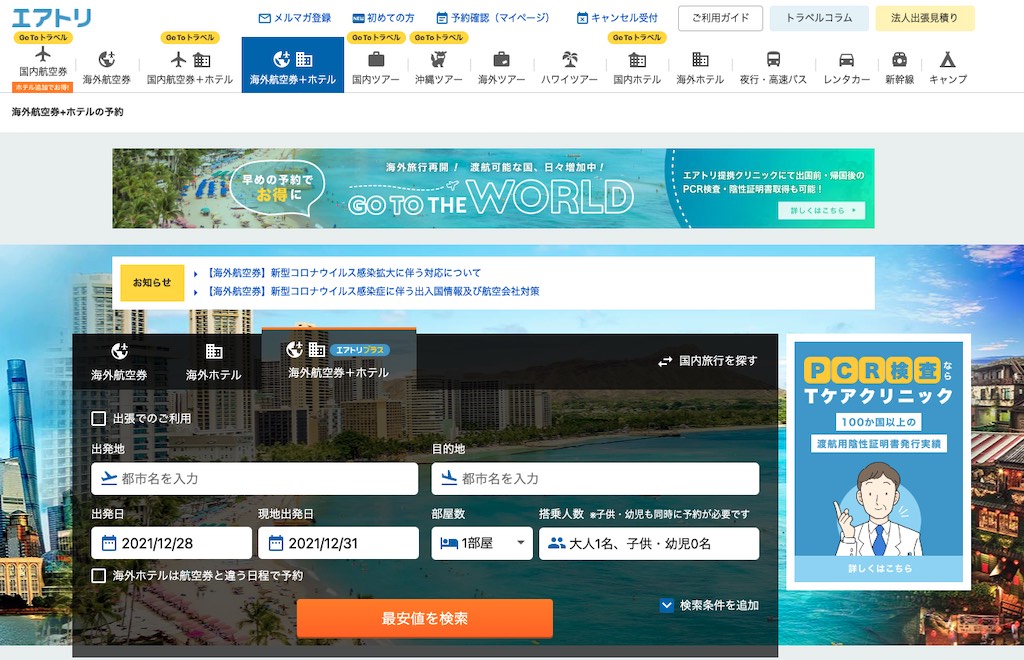Open the 初めての方 menu link
Image resolution: width=1024 pixels, height=660 pixels.
[x=383, y=18]
